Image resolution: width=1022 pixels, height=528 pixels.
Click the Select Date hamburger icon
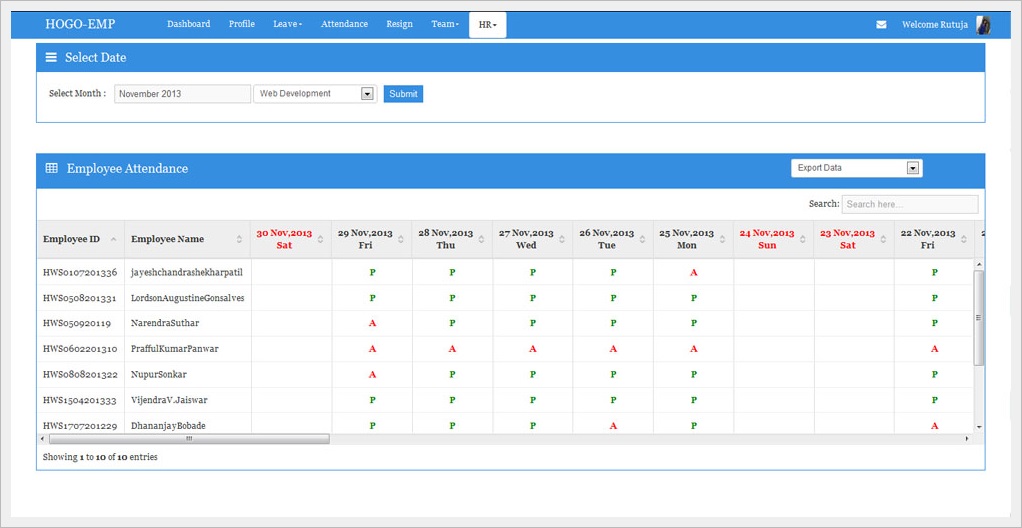51,58
